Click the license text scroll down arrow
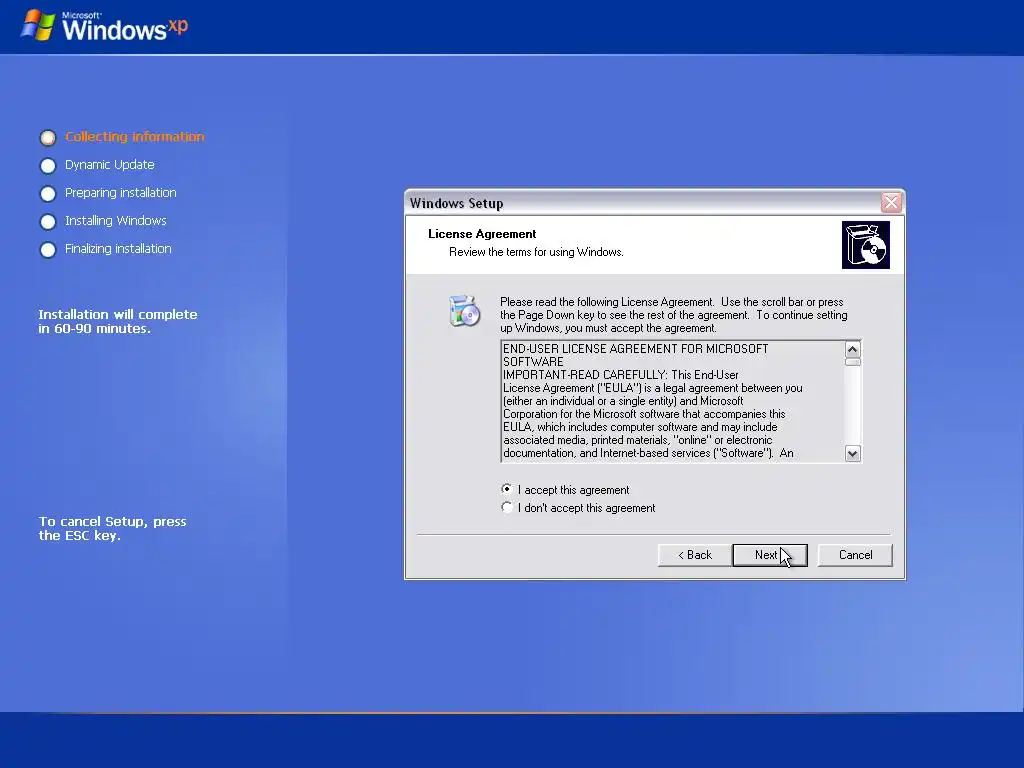 point(852,453)
